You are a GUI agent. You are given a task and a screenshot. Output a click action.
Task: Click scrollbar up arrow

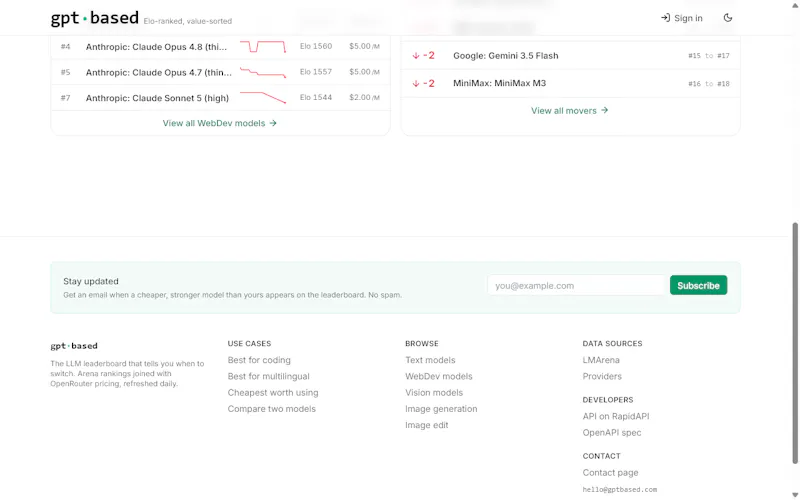coord(795,4)
